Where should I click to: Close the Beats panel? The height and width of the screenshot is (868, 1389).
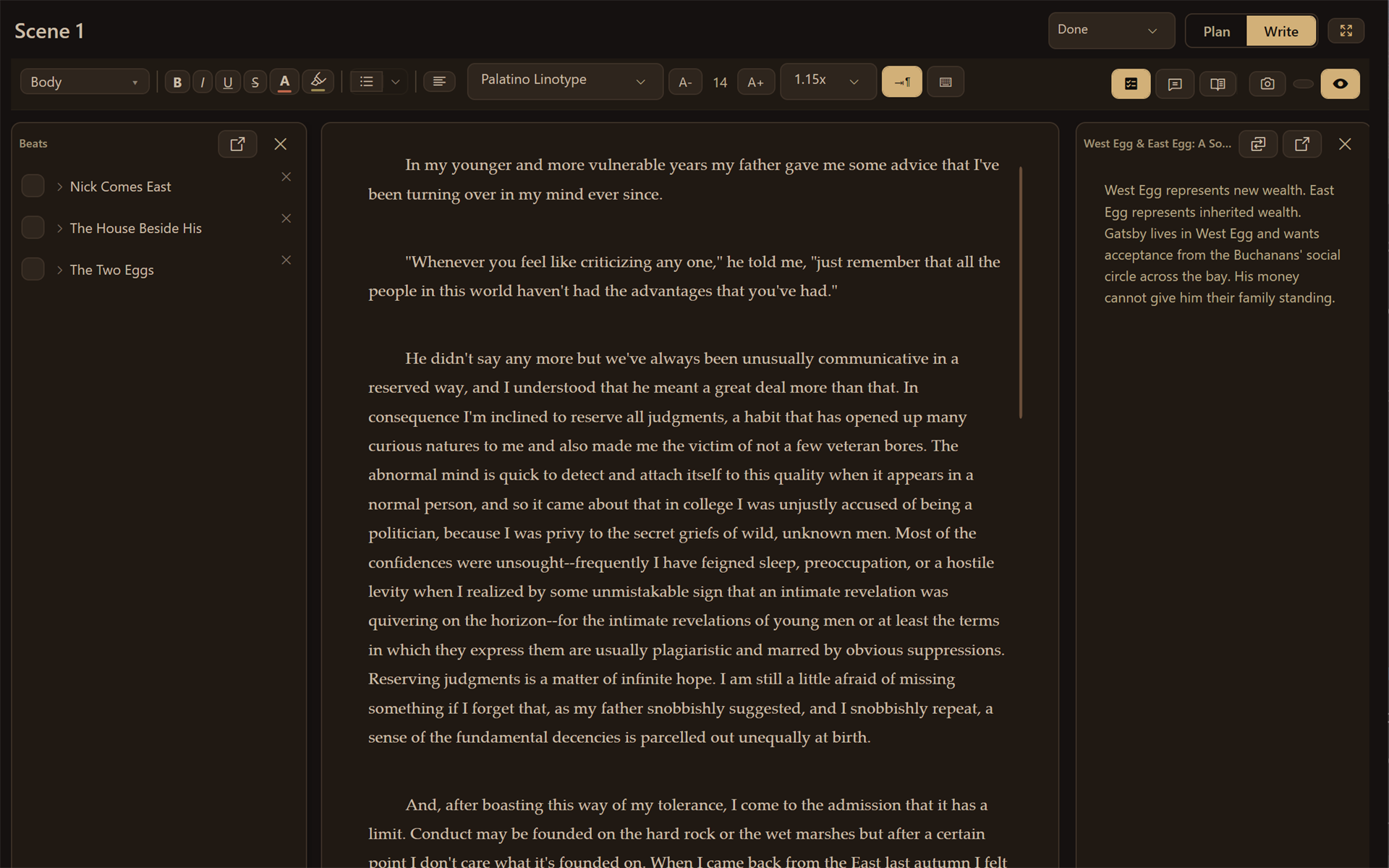(x=281, y=144)
